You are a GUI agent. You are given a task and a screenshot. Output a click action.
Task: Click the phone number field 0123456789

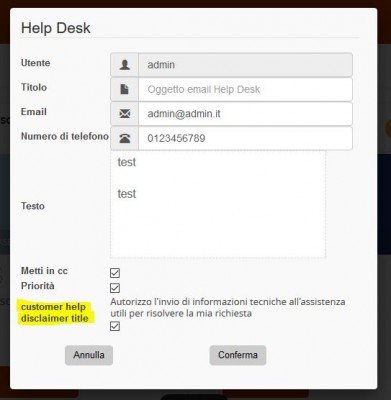[x=245, y=138]
